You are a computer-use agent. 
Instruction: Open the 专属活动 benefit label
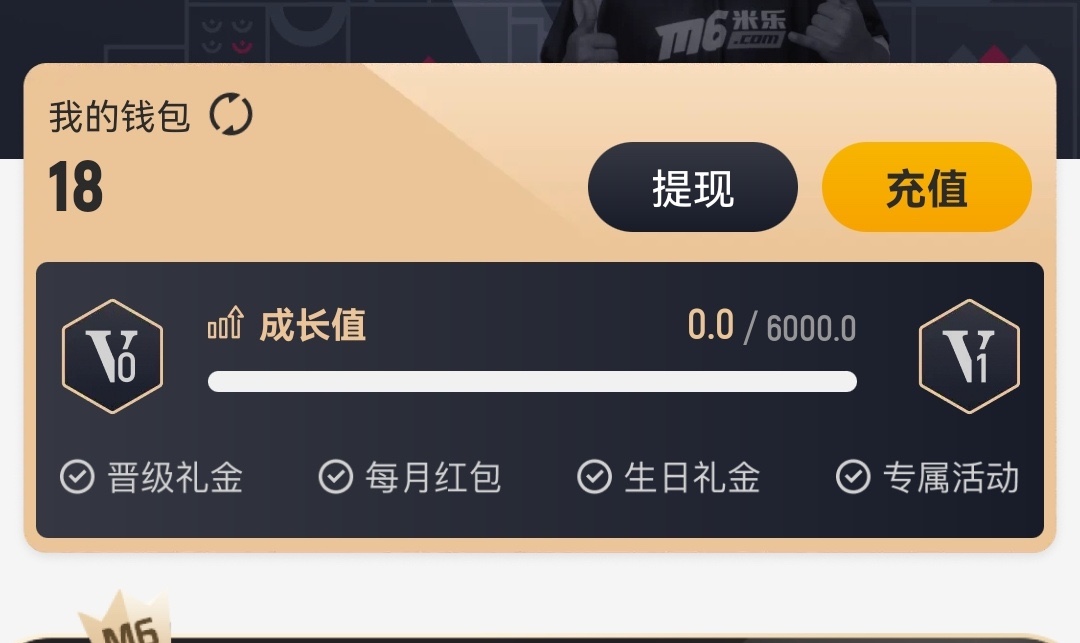click(951, 477)
